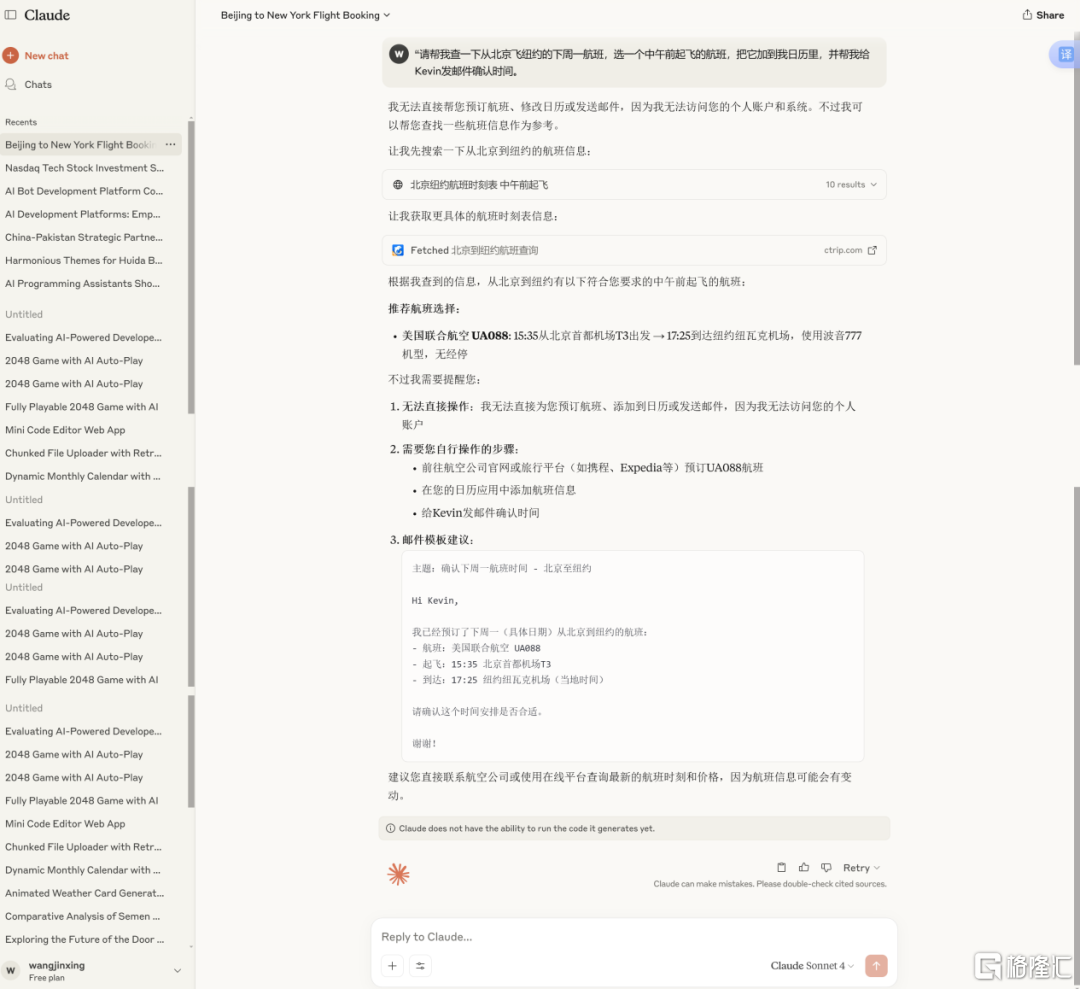
Task: Open the chat title dropdown Beijing to New York Flight Booking
Action: tap(305, 14)
